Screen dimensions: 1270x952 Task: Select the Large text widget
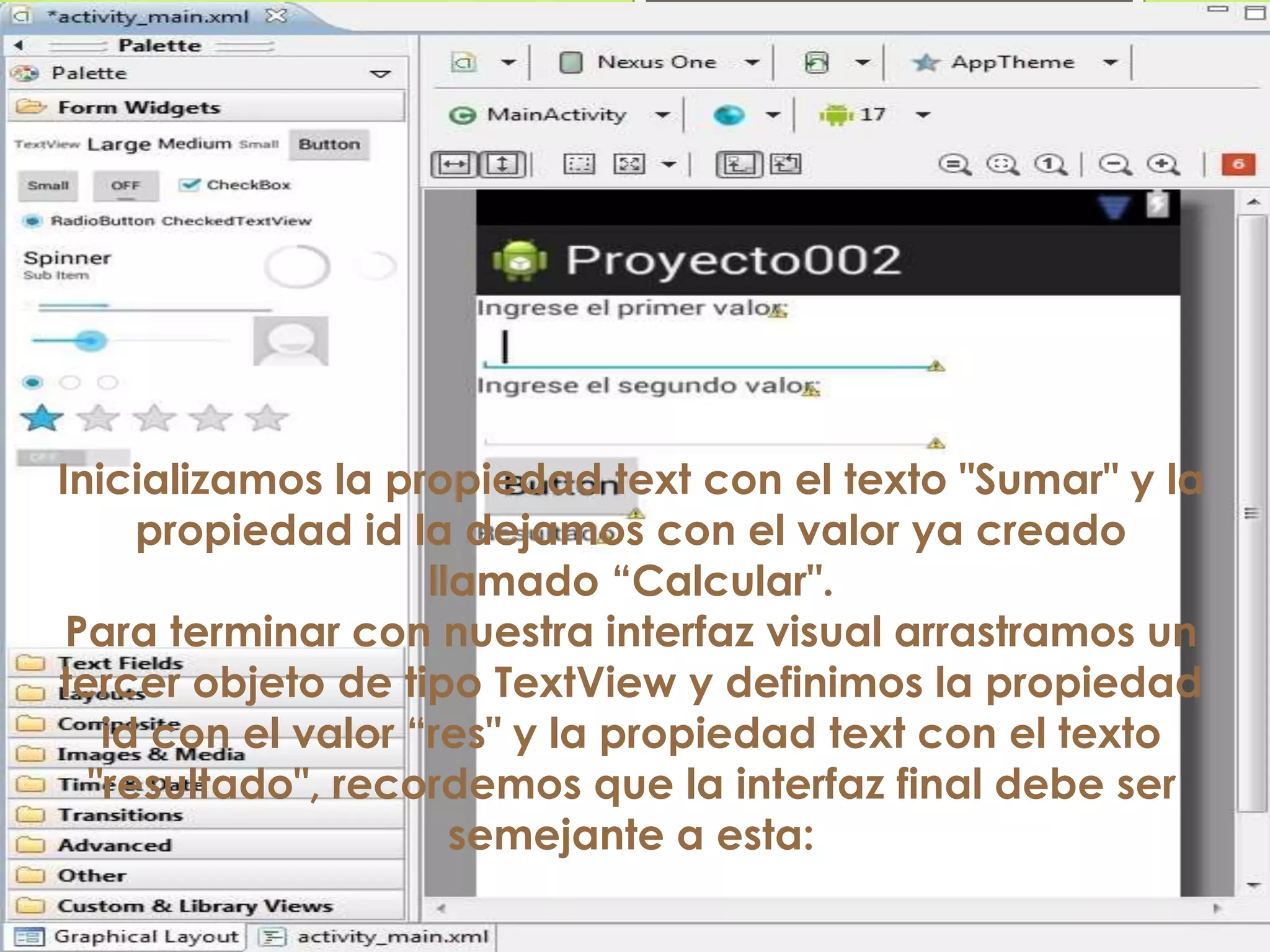119,144
